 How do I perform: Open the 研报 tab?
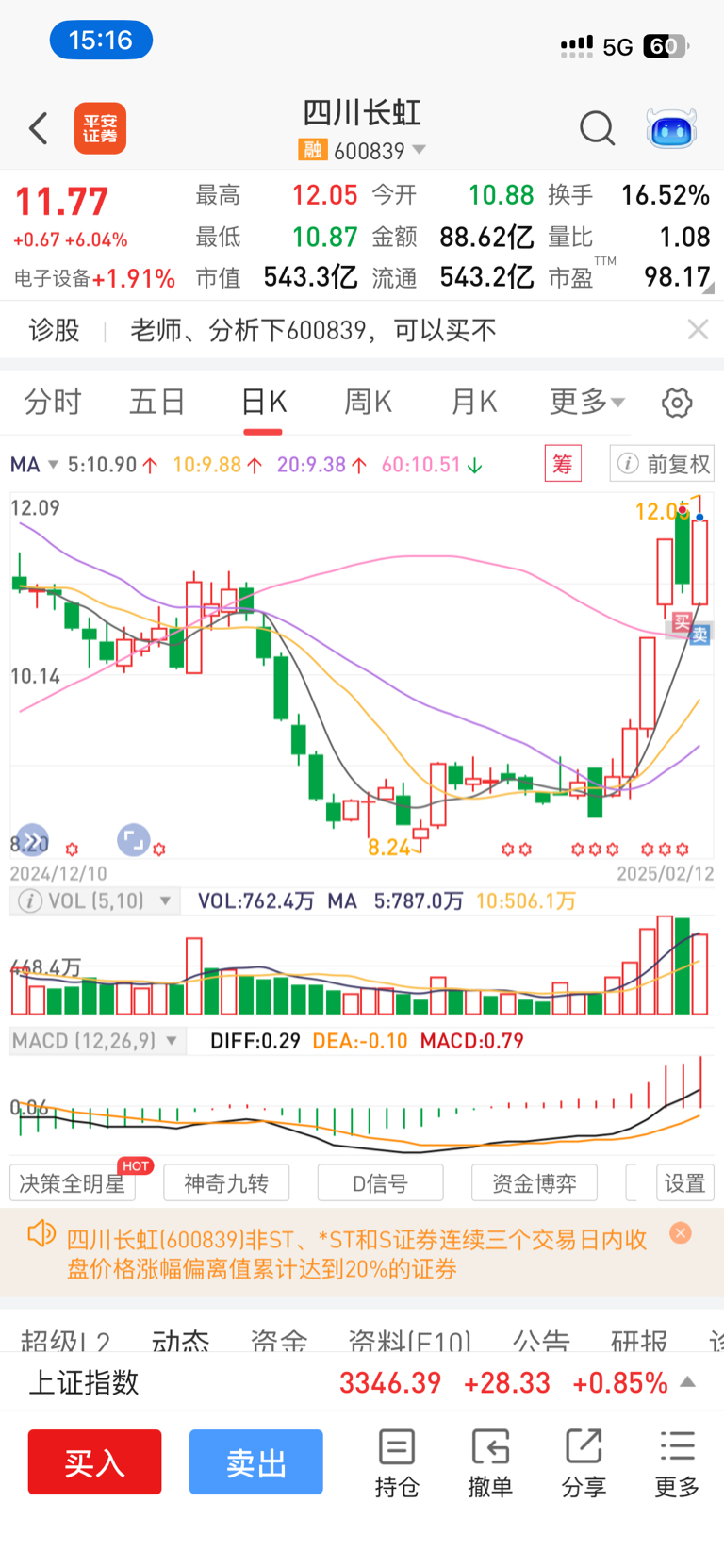click(x=639, y=1341)
